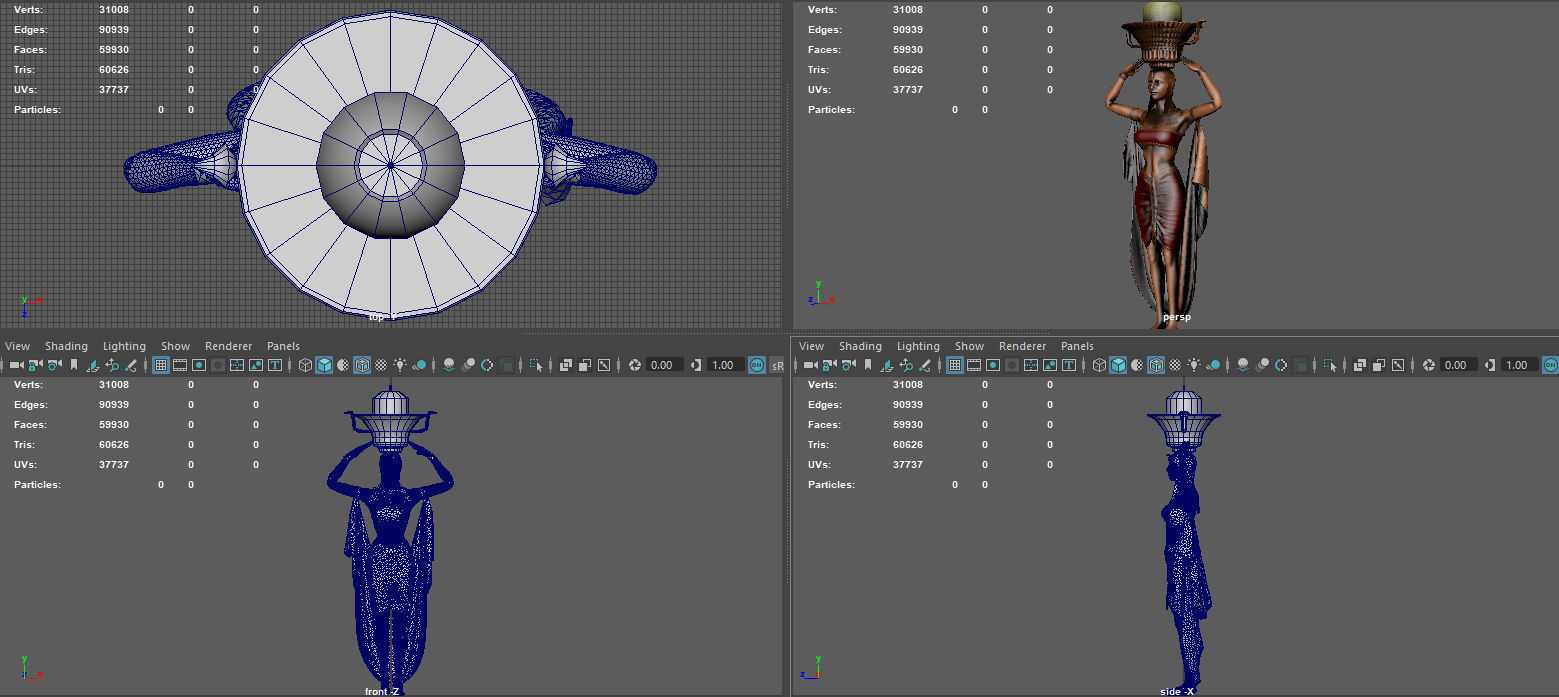Screen dimensions: 1559x697
Task: Click Exposure icon in front panel toolbar
Action: coord(634,365)
